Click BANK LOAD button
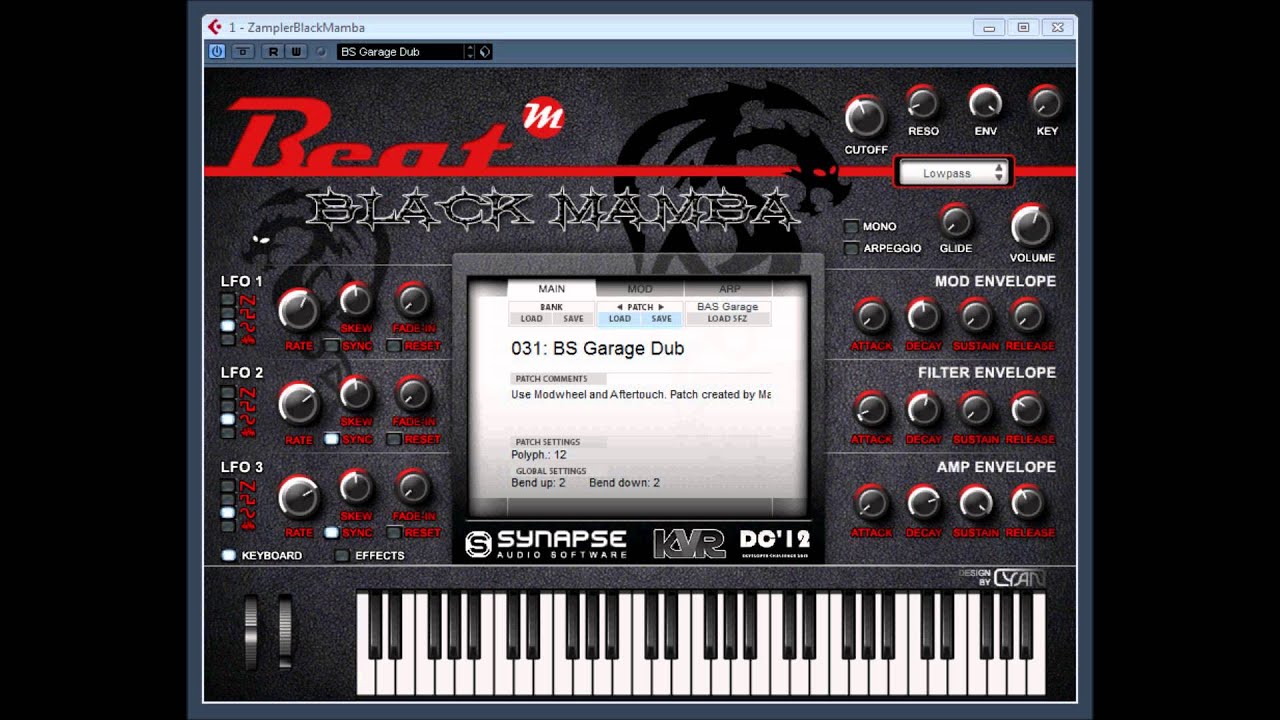Viewport: 1280px width, 720px height. pyautogui.click(x=531, y=319)
